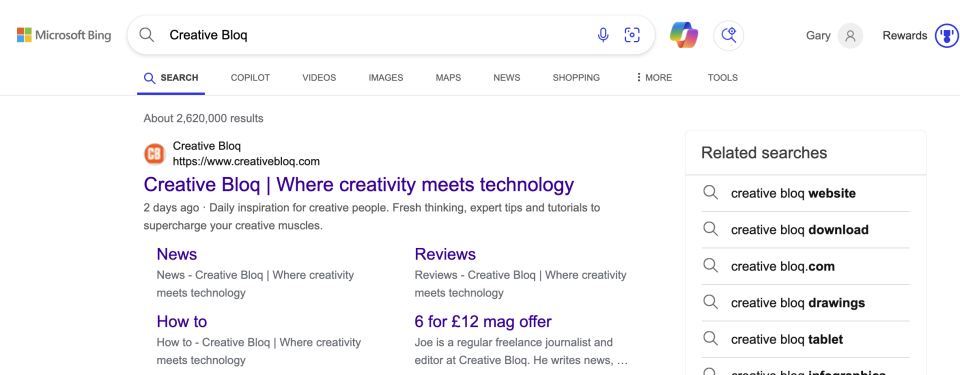960x375 pixels.
Task: Click the Gary account name
Action: click(x=818, y=36)
